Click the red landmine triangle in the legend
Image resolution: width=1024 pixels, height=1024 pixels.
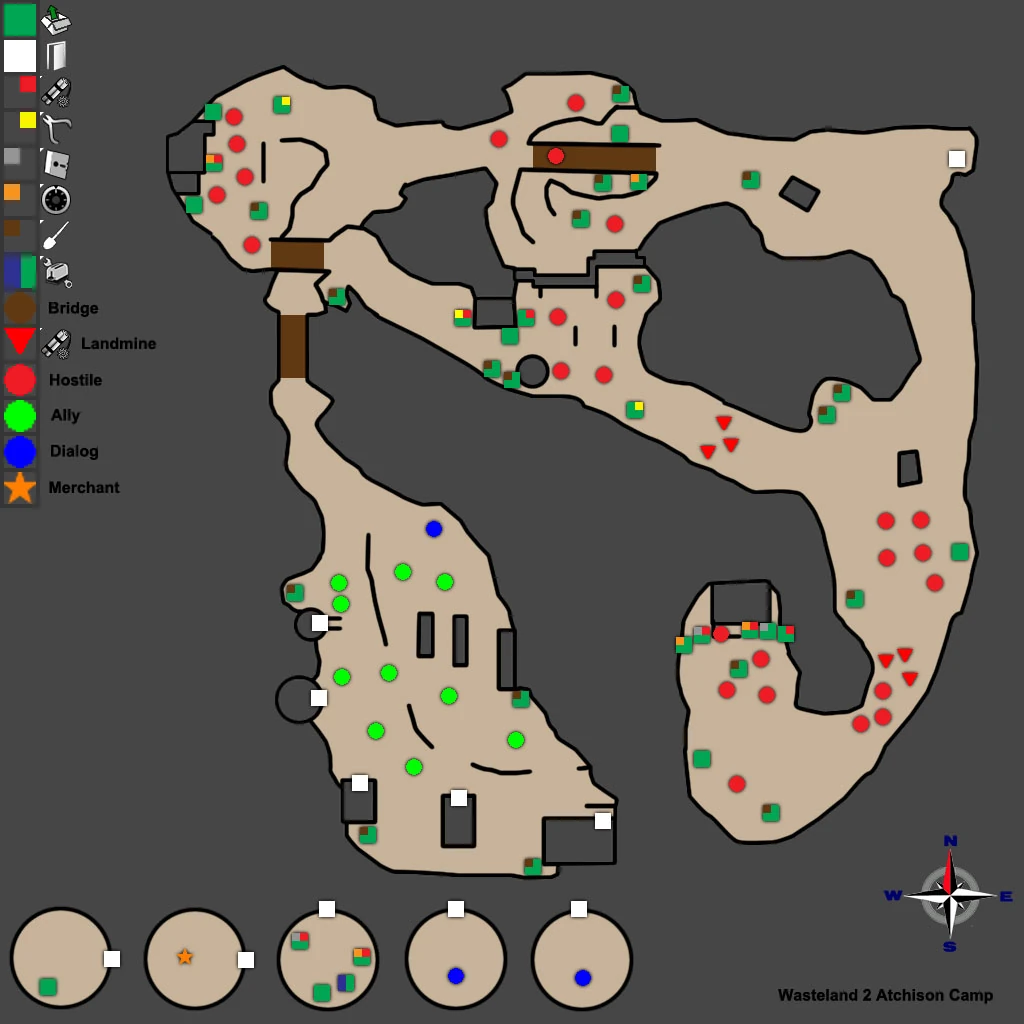[x=20, y=342]
